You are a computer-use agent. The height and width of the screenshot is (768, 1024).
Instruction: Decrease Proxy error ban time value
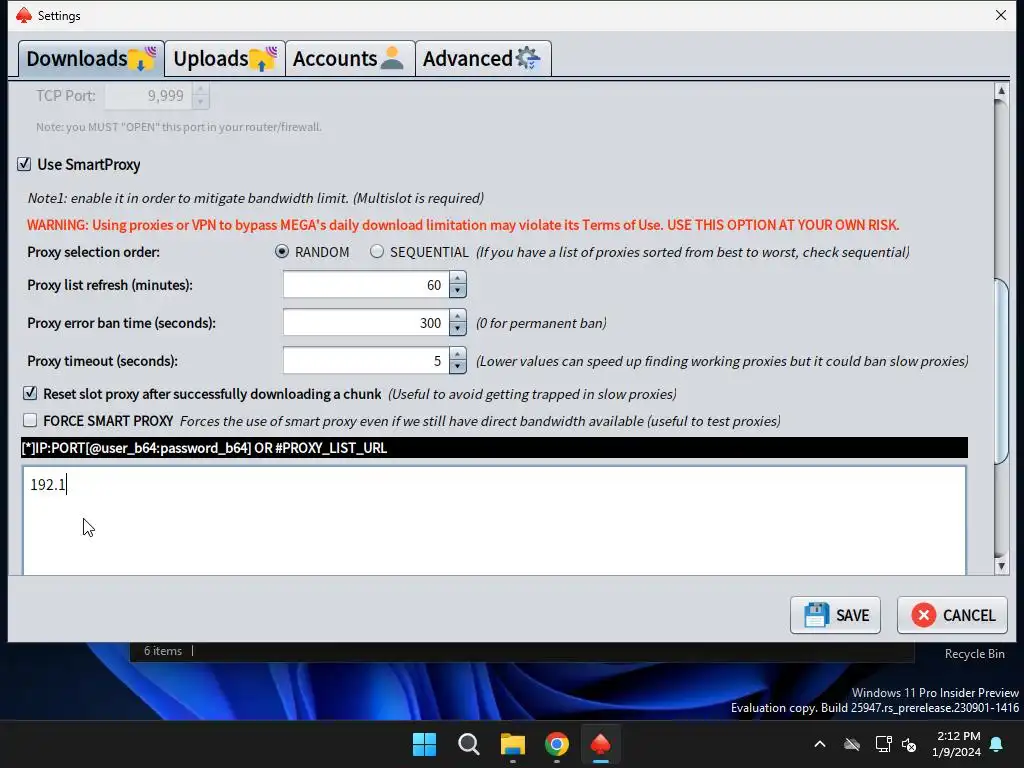coord(458,329)
